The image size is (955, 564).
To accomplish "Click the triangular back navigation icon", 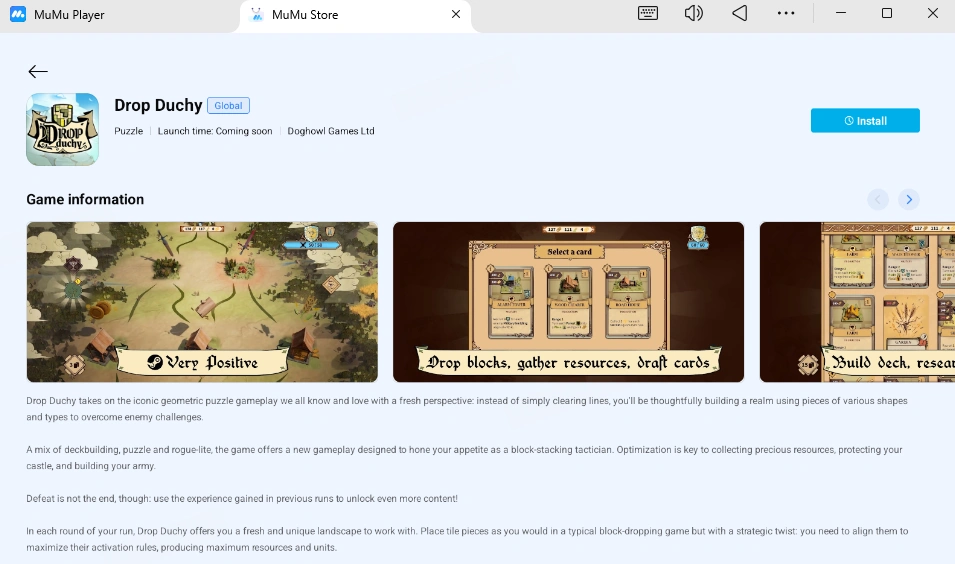I will (739, 13).
